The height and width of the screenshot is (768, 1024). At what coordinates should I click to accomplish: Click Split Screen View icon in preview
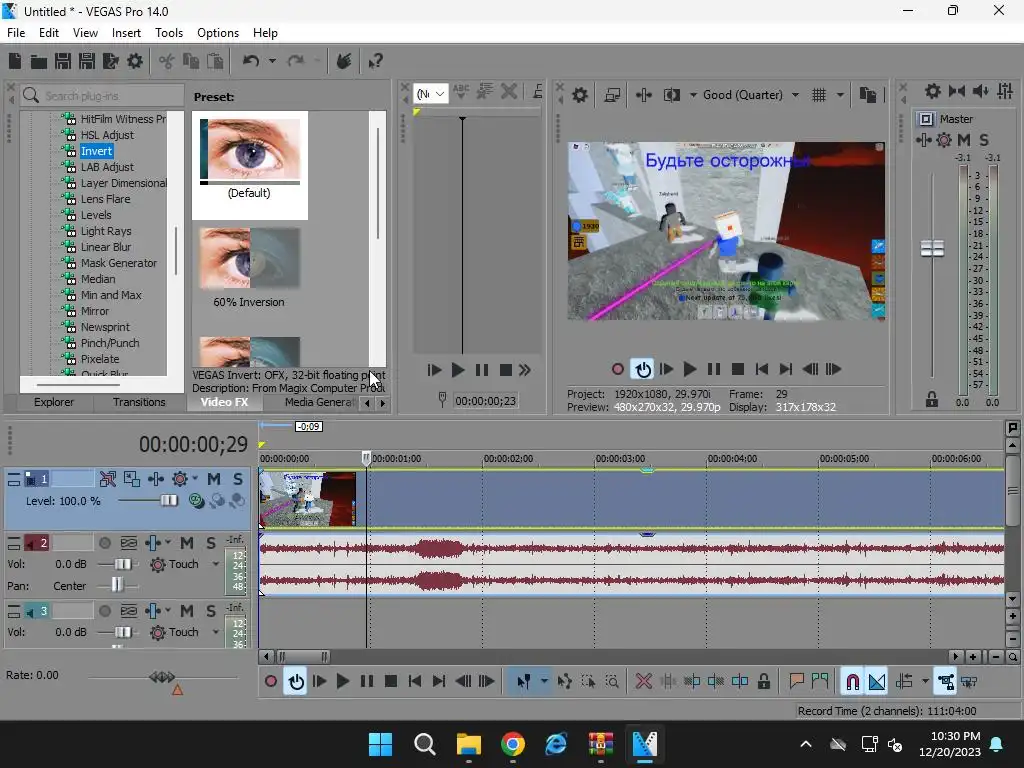coord(671,95)
